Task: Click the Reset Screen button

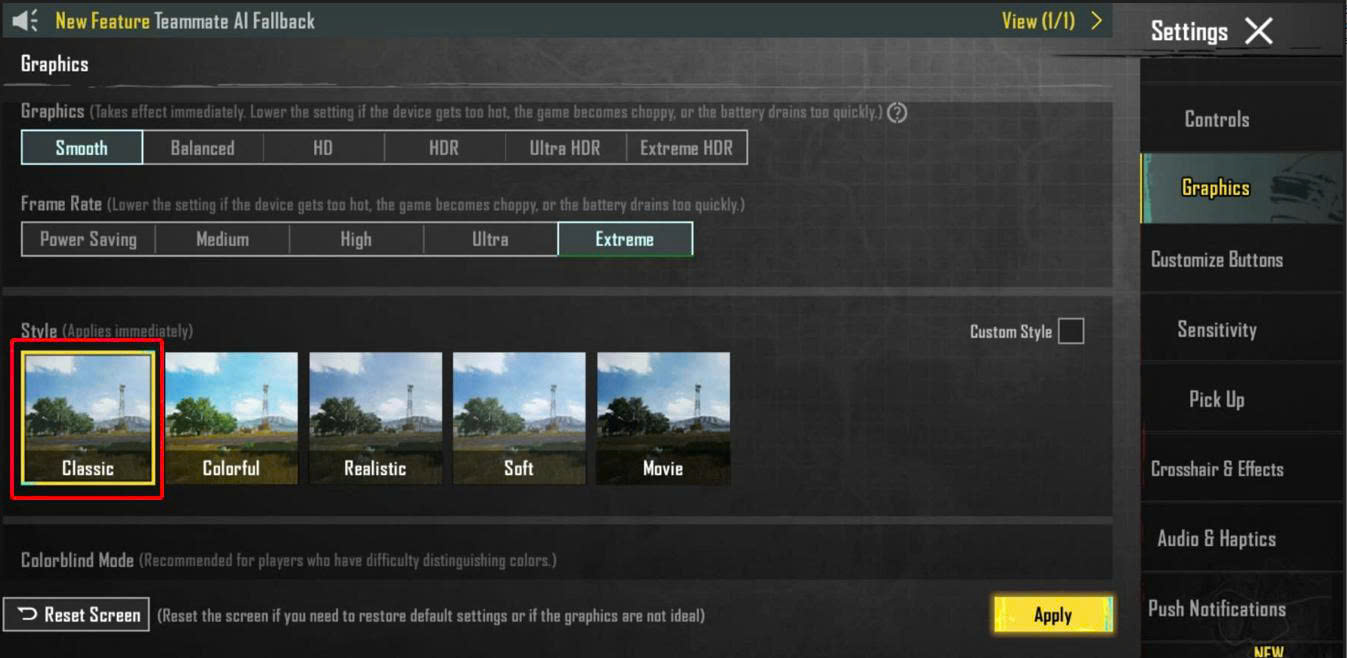Action: (77, 614)
